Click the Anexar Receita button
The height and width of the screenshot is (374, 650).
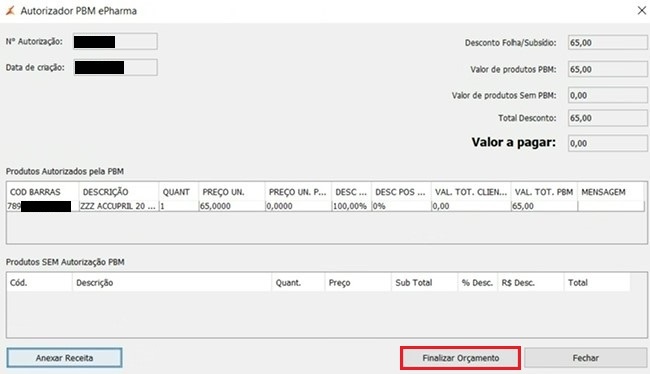64,358
